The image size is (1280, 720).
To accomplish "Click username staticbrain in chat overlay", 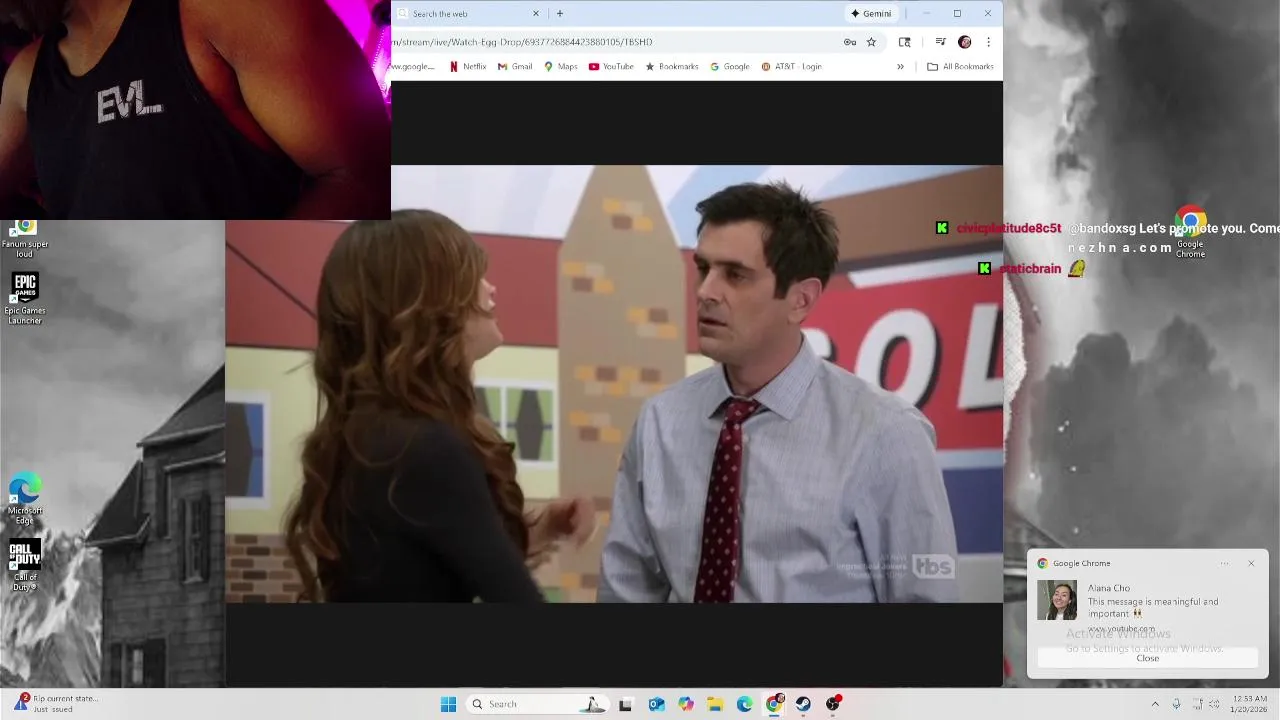I will pyautogui.click(x=1030, y=268).
